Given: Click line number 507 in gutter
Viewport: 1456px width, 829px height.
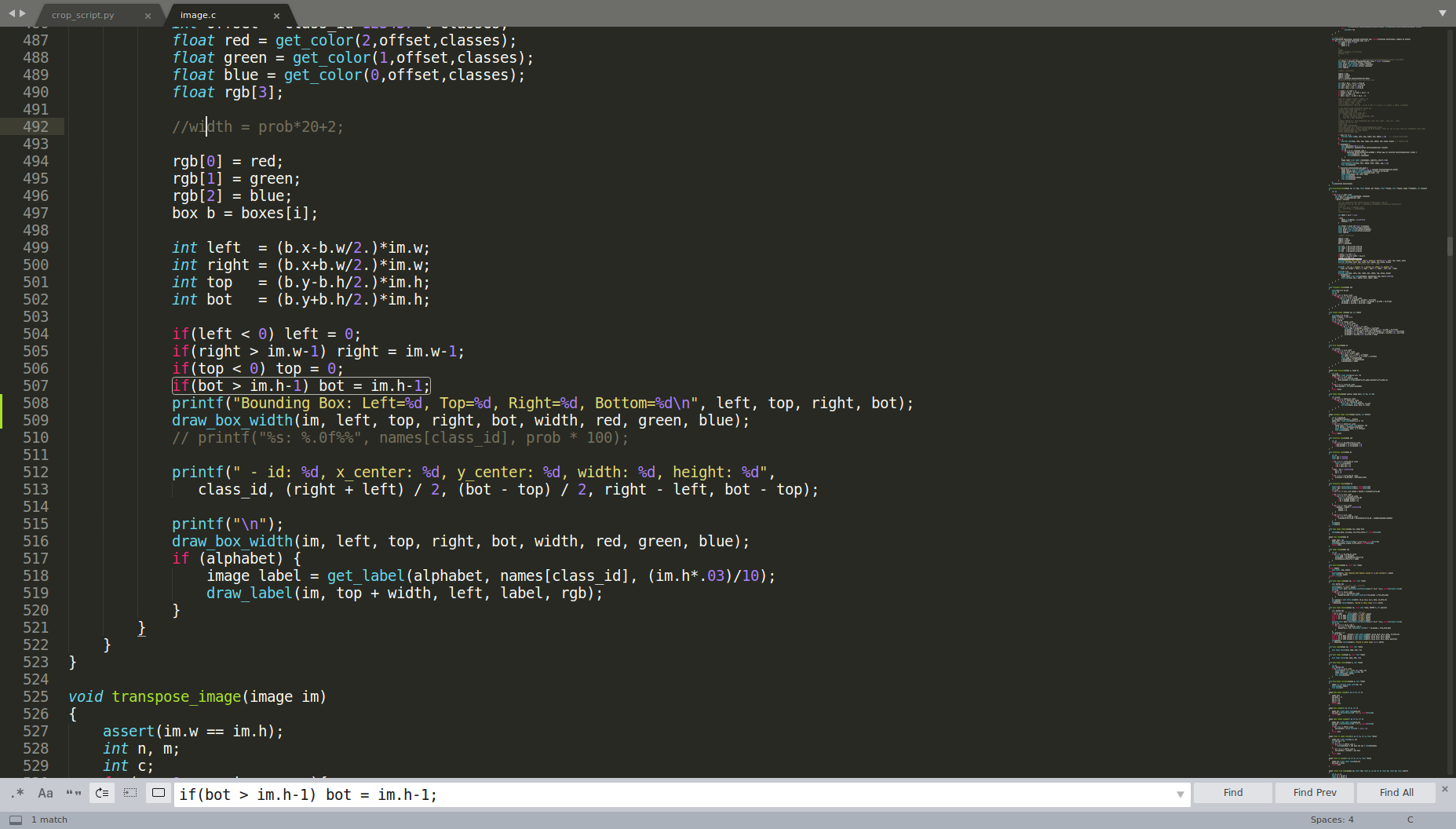Looking at the screenshot, I should coord(35,385).
